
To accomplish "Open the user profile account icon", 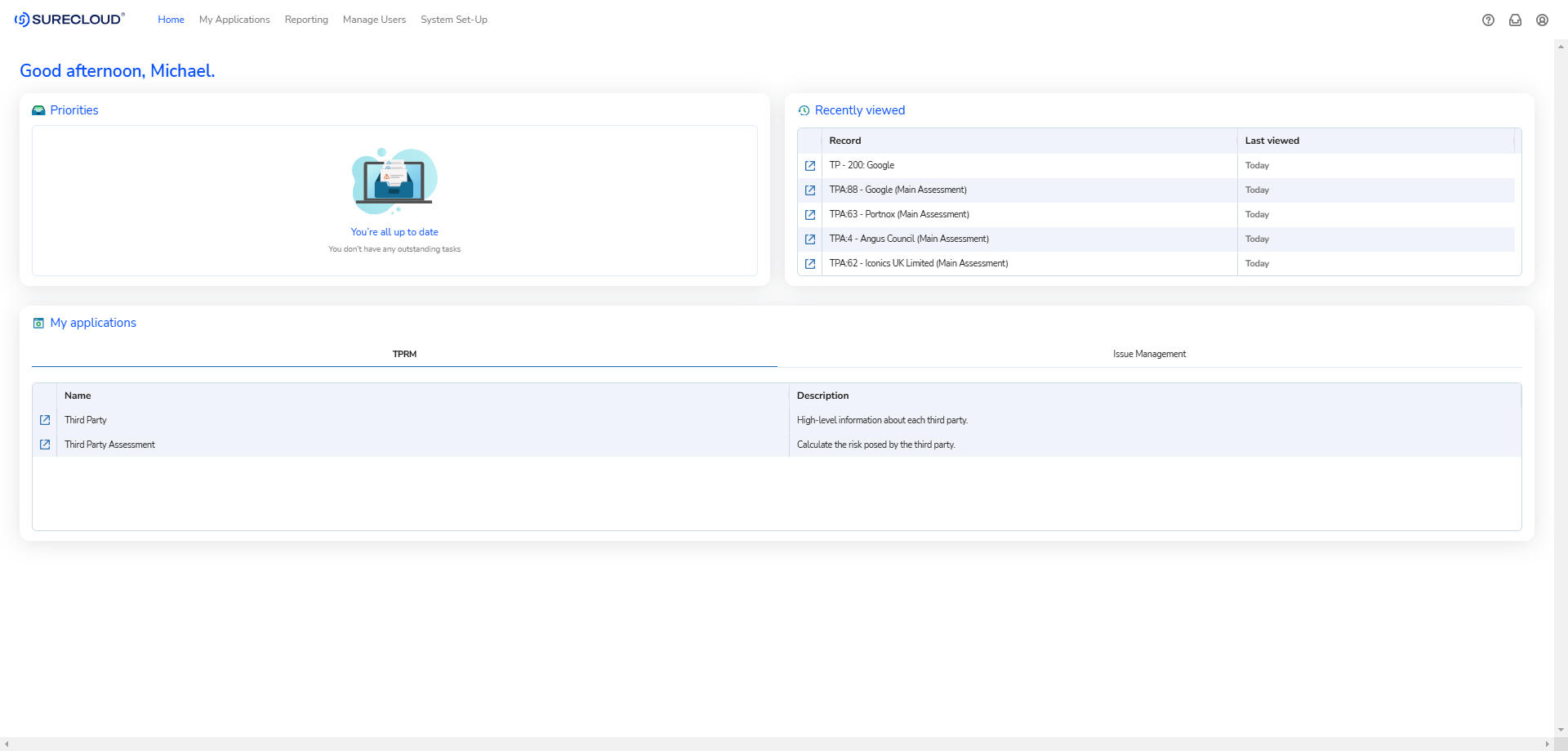I will click(1542, 20).
